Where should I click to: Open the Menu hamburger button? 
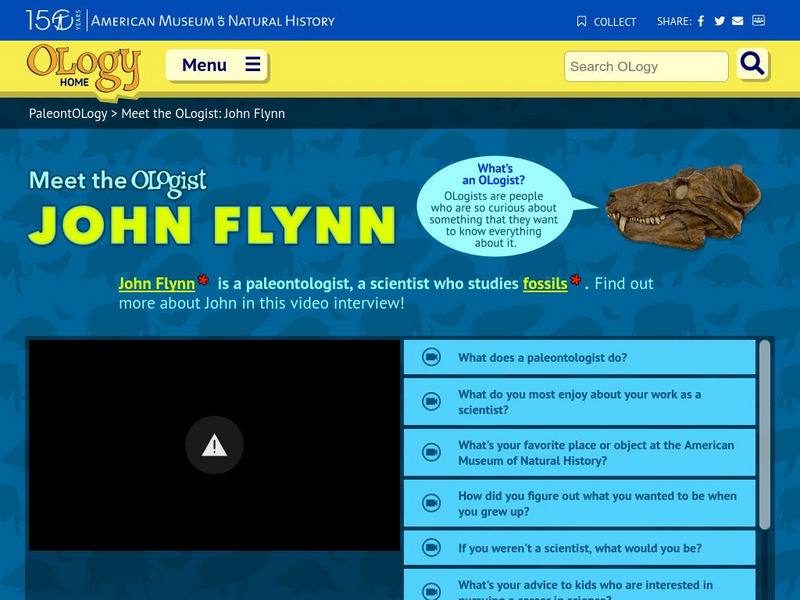[217, 65]
